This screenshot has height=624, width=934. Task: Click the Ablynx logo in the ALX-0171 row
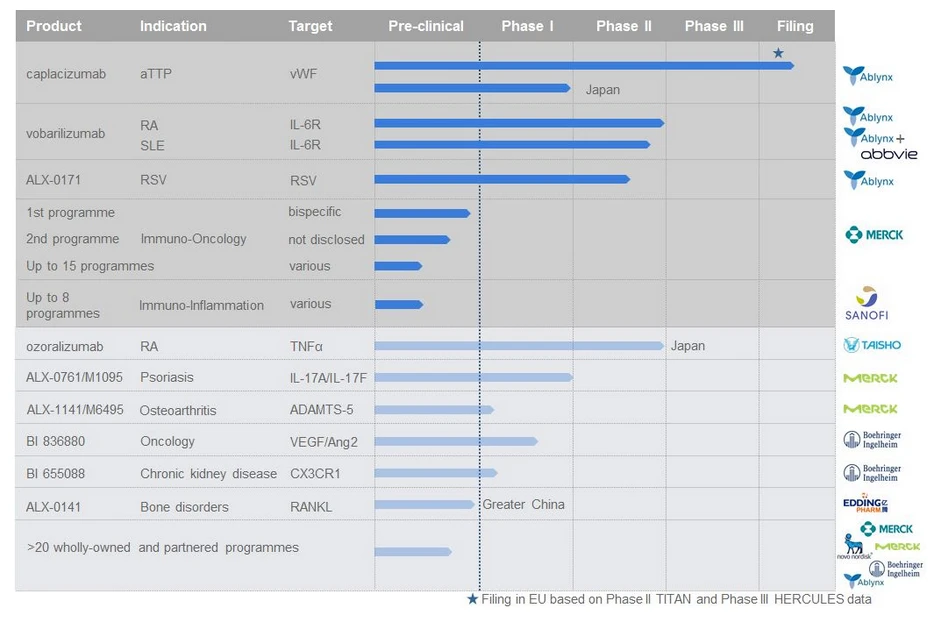point(868,181)
